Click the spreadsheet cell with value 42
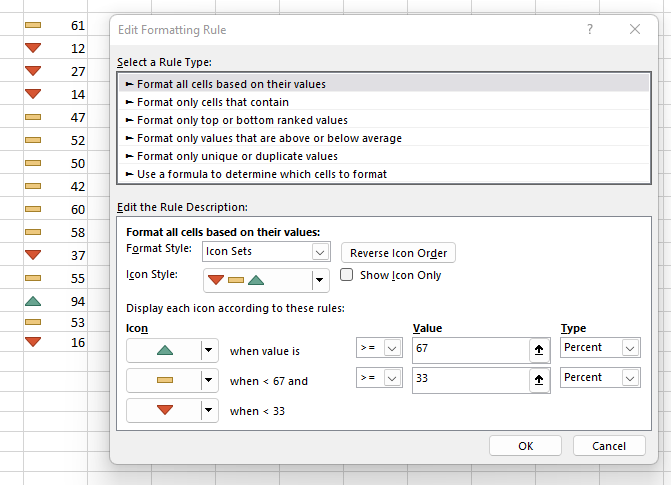Screen dimensions: 671x485 [55, 186]
